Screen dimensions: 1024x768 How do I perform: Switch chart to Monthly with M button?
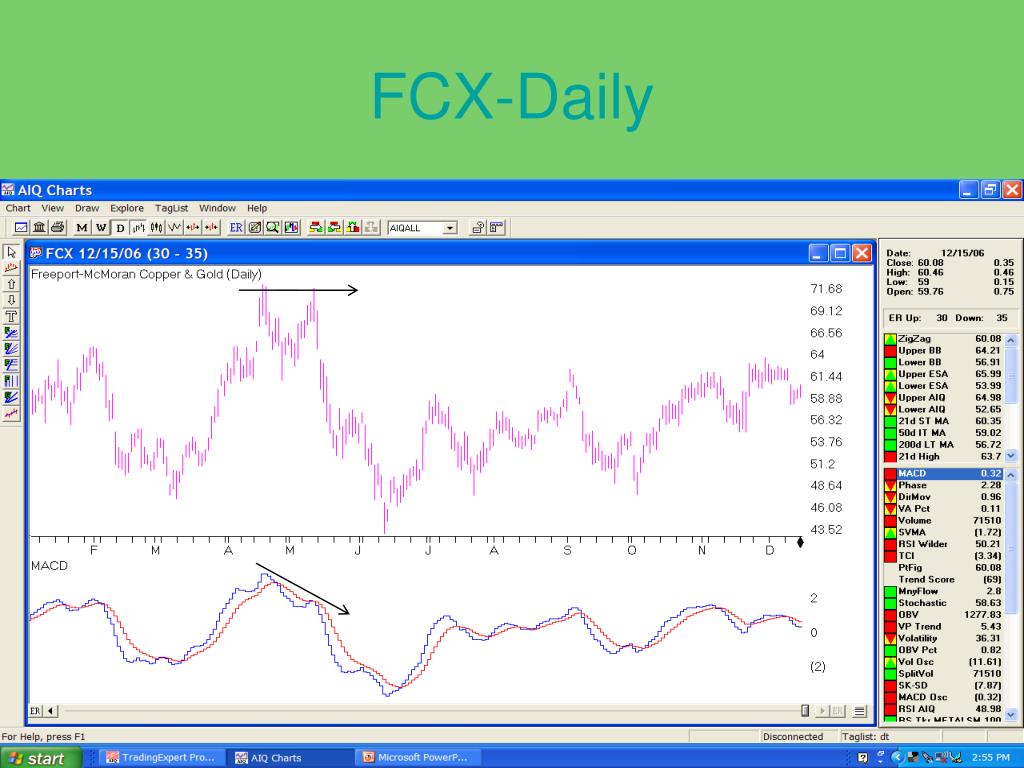(x=82, y=227)
